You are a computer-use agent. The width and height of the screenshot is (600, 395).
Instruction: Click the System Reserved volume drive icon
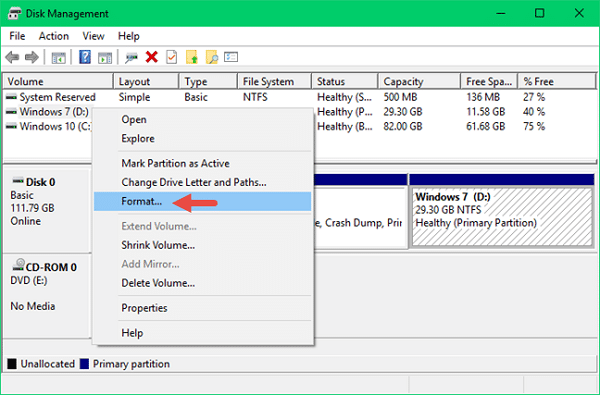tap(11, 97)
